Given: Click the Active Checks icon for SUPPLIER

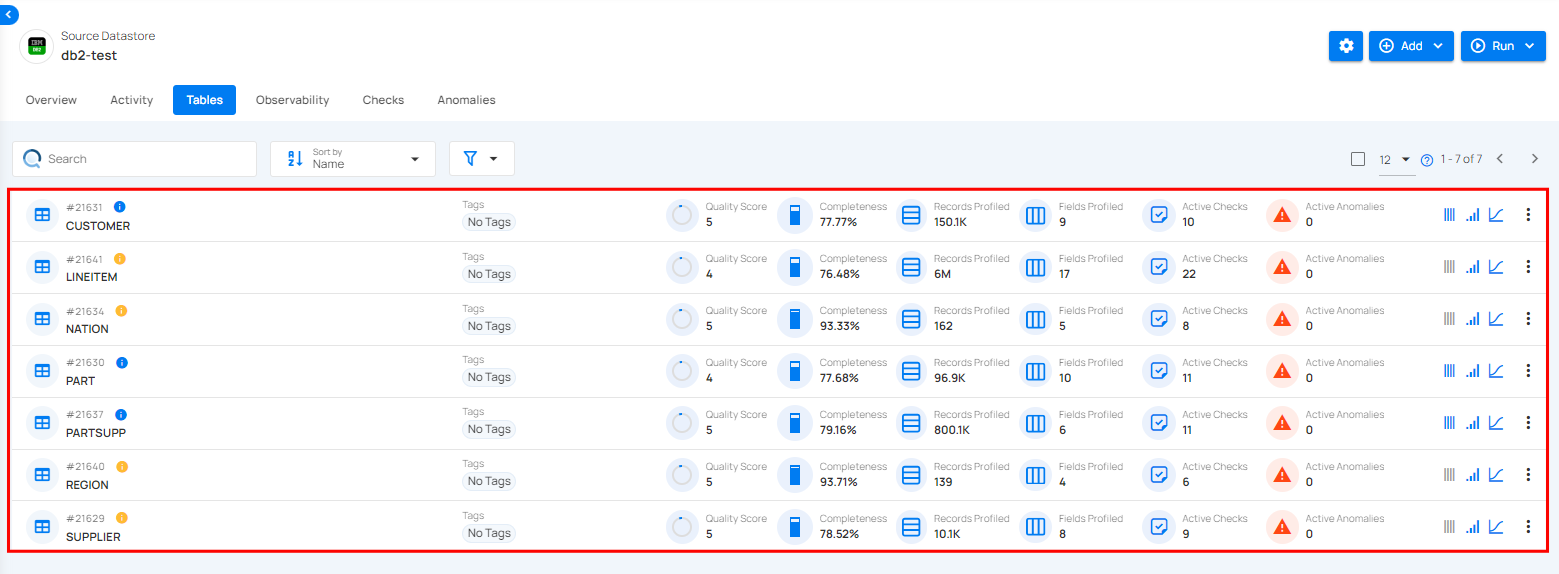Looking at the screenshot, I should coord(1158,526).
